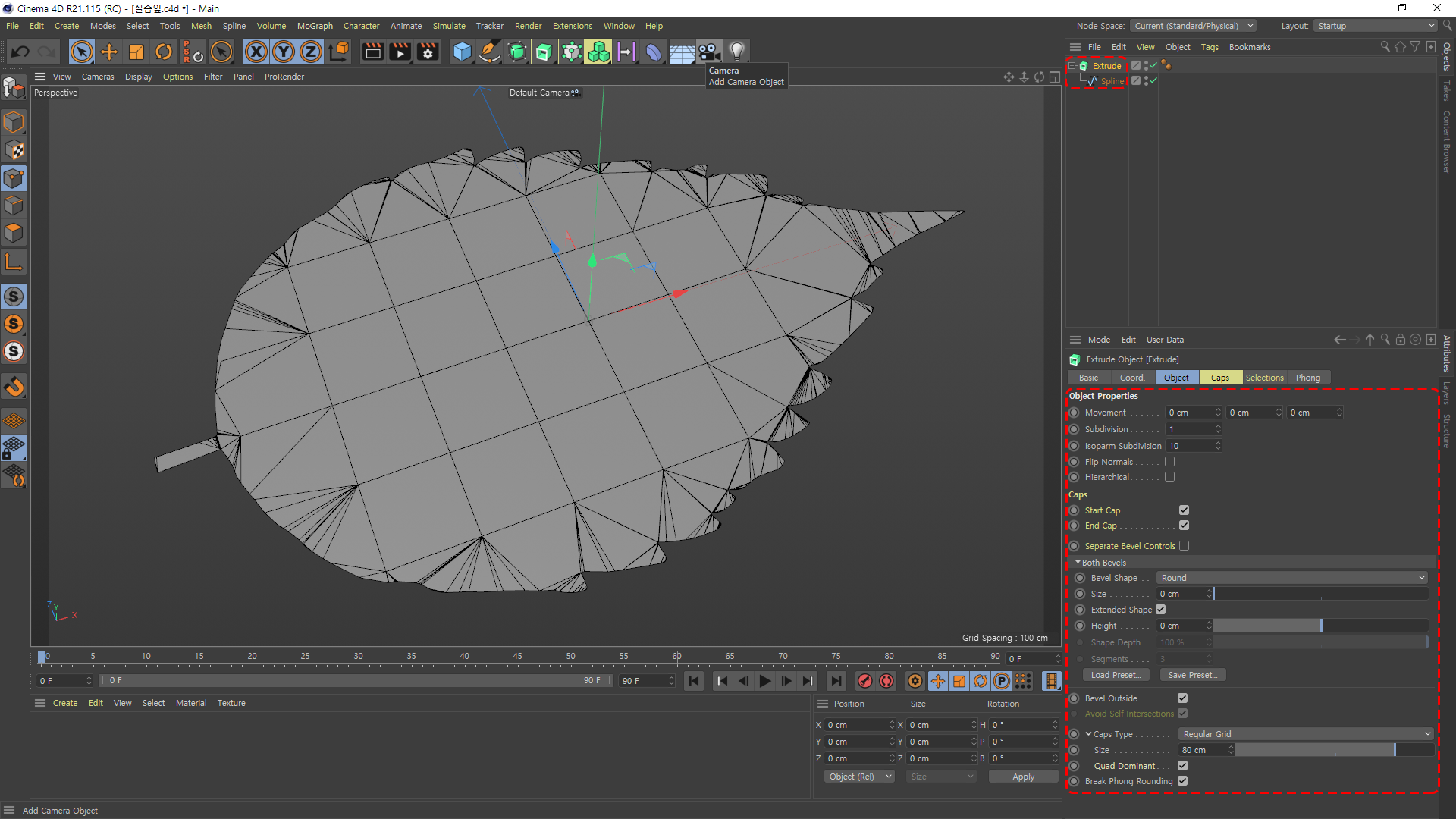
Task: Toggle X-axis lock icon
Action: click(256, 52)
